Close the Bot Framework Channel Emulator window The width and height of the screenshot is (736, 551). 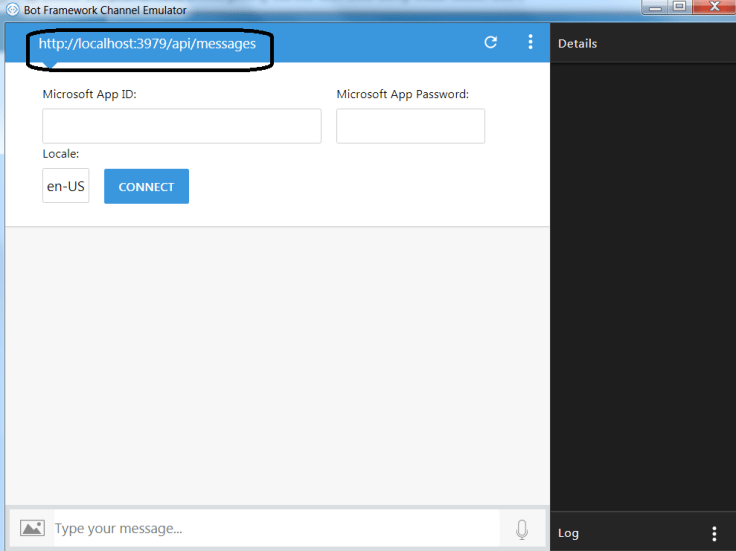point(714,7)
